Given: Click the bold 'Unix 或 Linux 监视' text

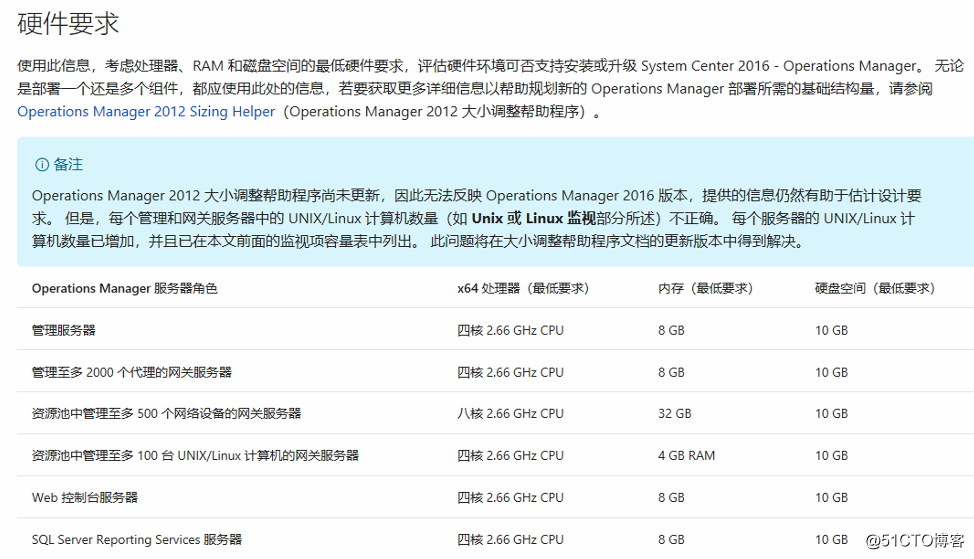Looking at the screenshot, I should click(534, 219).
